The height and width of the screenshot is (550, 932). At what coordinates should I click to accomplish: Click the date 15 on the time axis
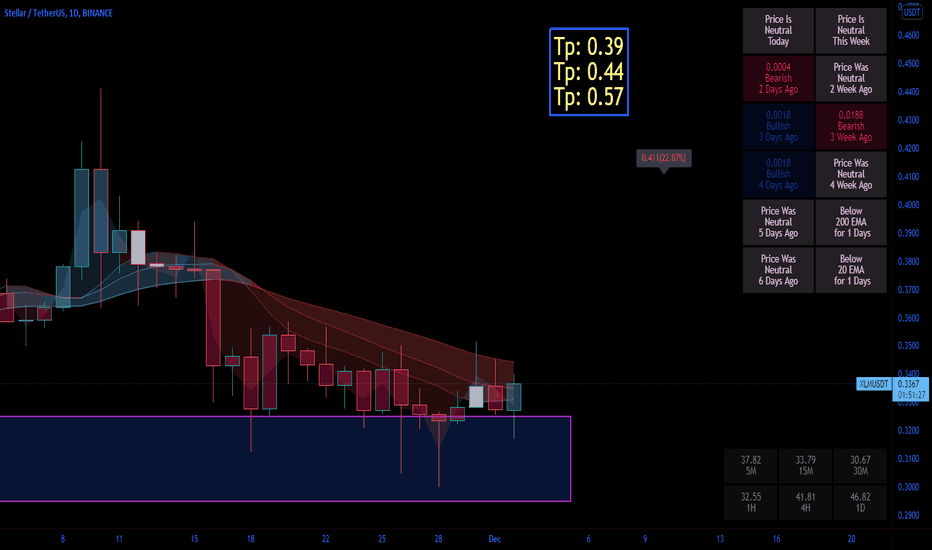(x=194, y=539)
